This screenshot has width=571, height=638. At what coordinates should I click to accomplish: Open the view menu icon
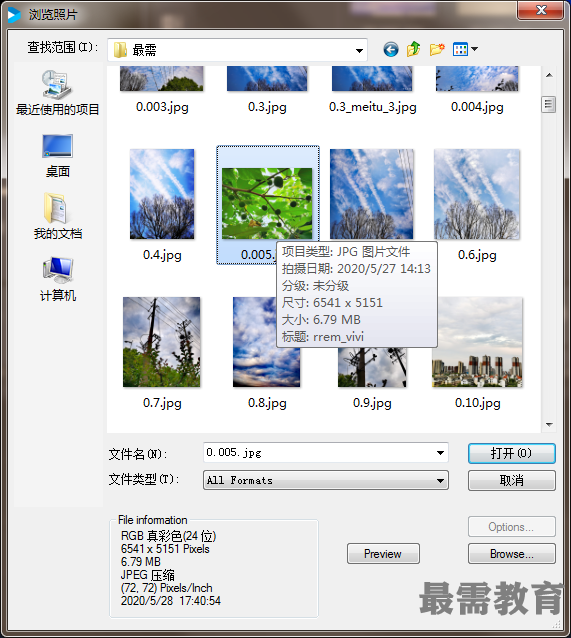(x=460, y=50)
